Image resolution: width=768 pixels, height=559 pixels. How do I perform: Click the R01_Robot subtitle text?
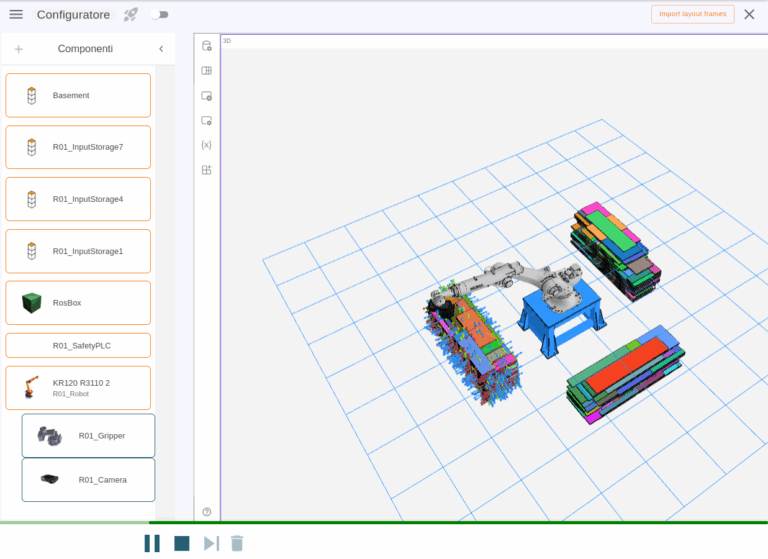(71, 394)
